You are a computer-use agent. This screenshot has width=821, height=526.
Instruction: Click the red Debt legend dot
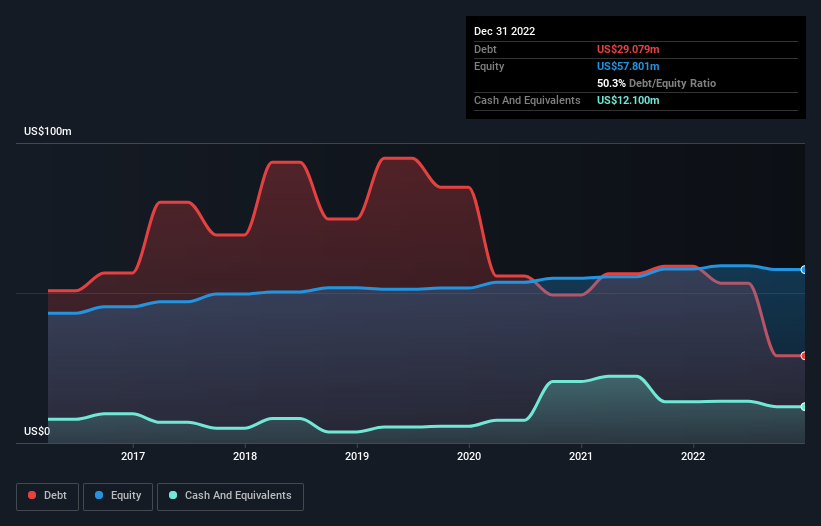click(32, 495)
